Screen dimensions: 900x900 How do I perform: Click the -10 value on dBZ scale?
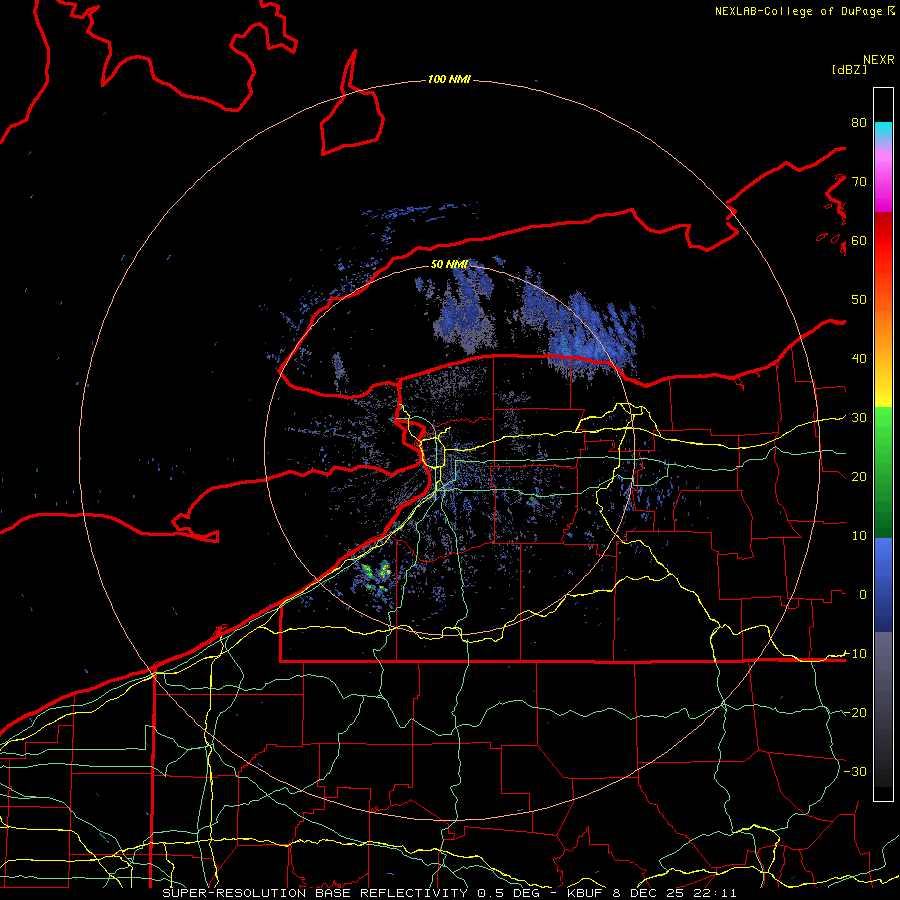(x=855, y=653)
